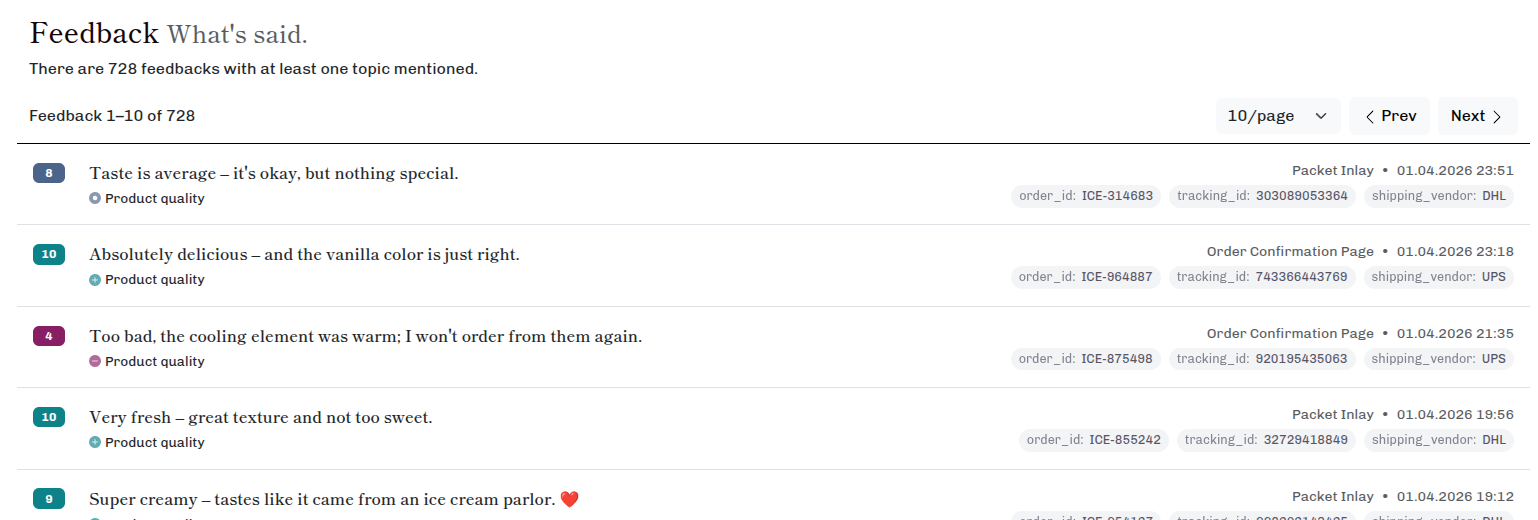Click the score 4 badge
The height and width of the screenshot is (520, 1538).
point(49,336)
